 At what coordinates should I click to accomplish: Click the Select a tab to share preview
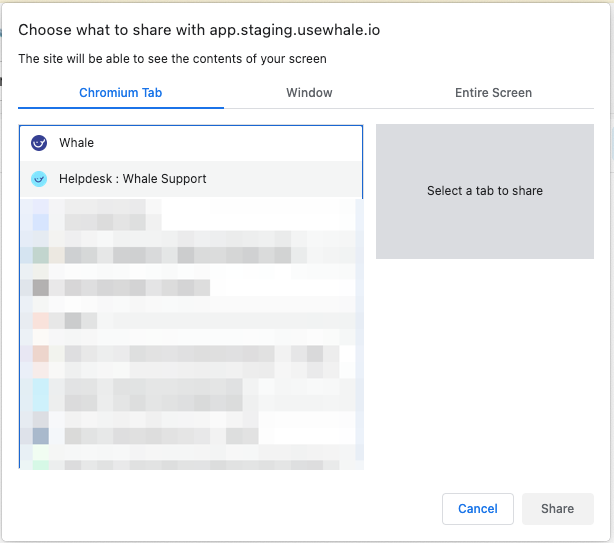(485, 191)
